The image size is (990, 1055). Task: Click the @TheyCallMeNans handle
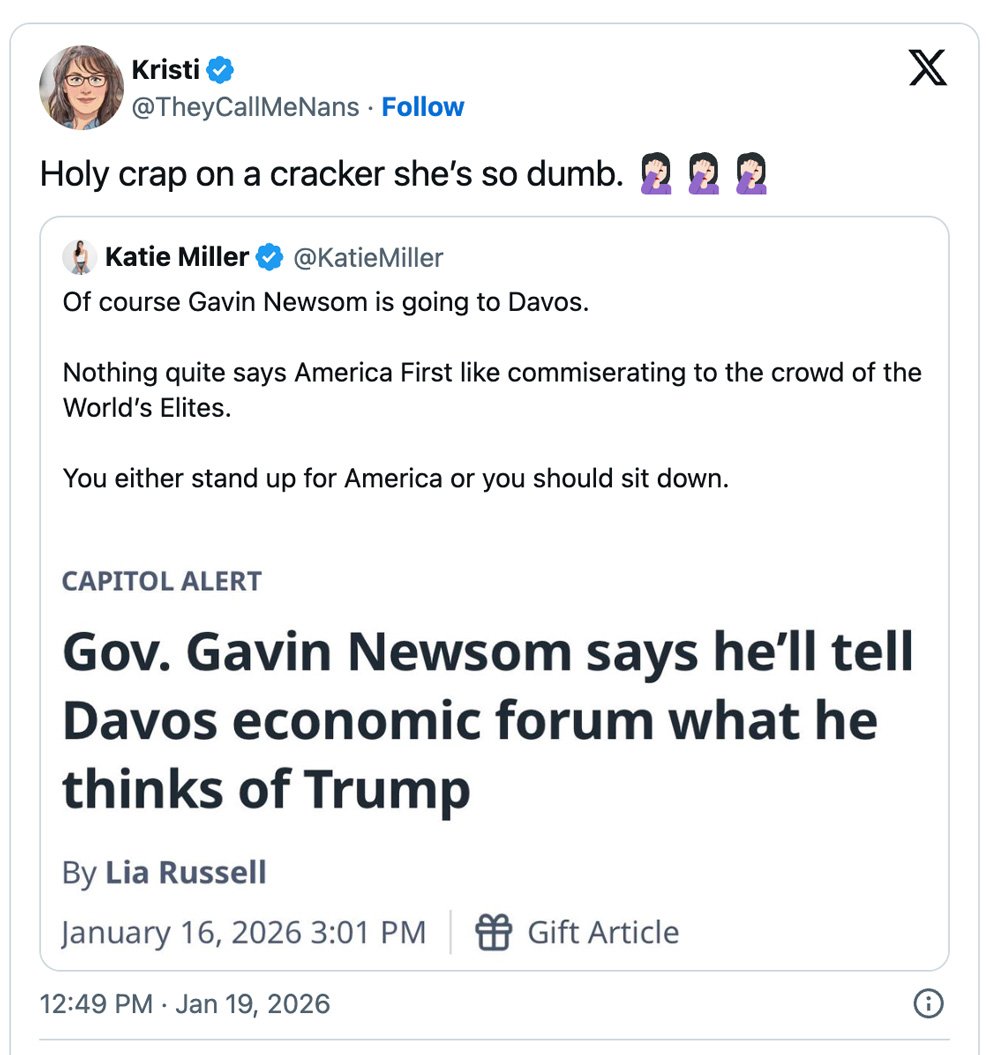[245, 107]
